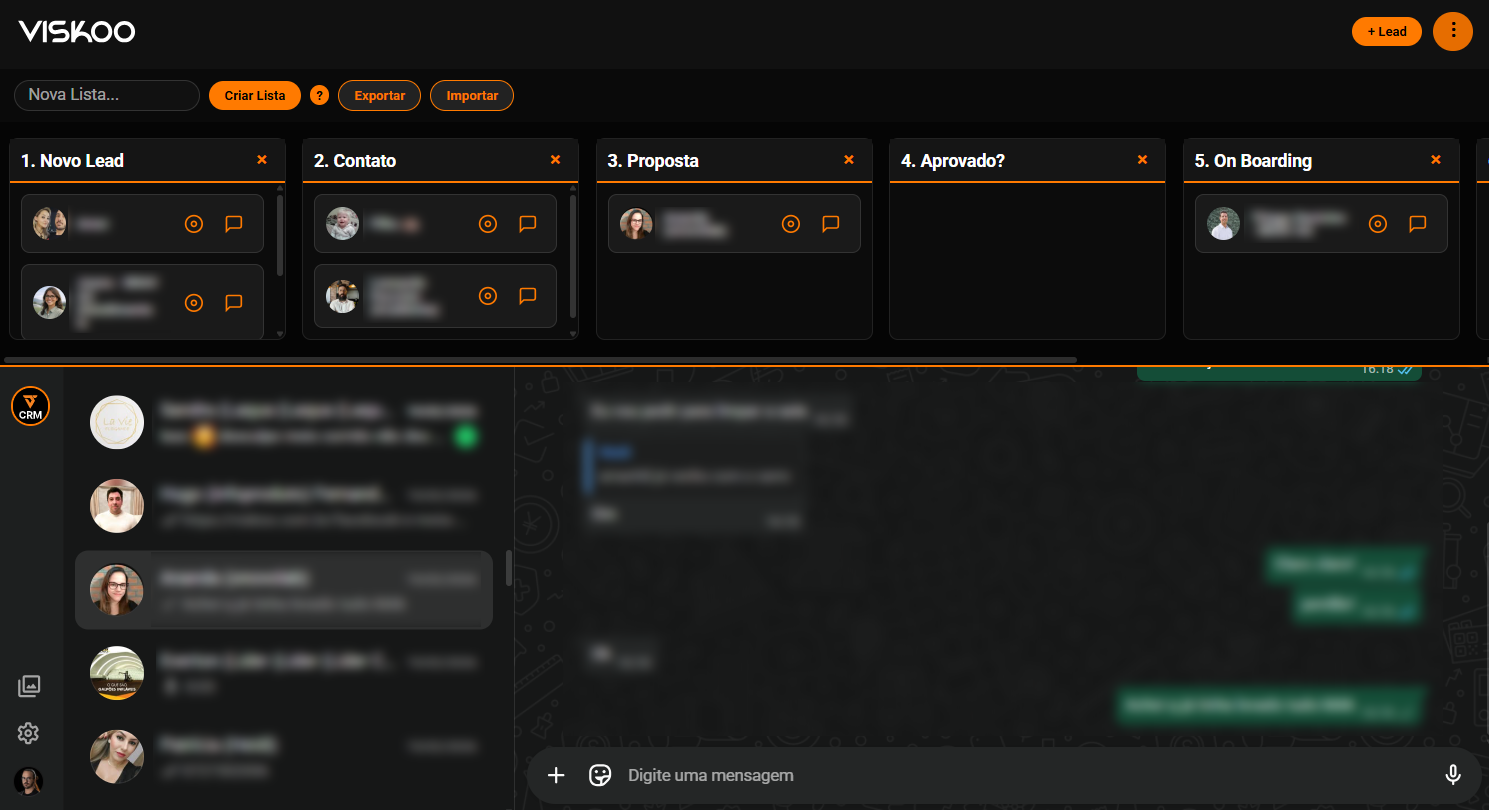Image resolution: width=1489 pixels, height=810 pixels.
Task: Click the 1. Novo Lead list title
Action: pos(72,161)
